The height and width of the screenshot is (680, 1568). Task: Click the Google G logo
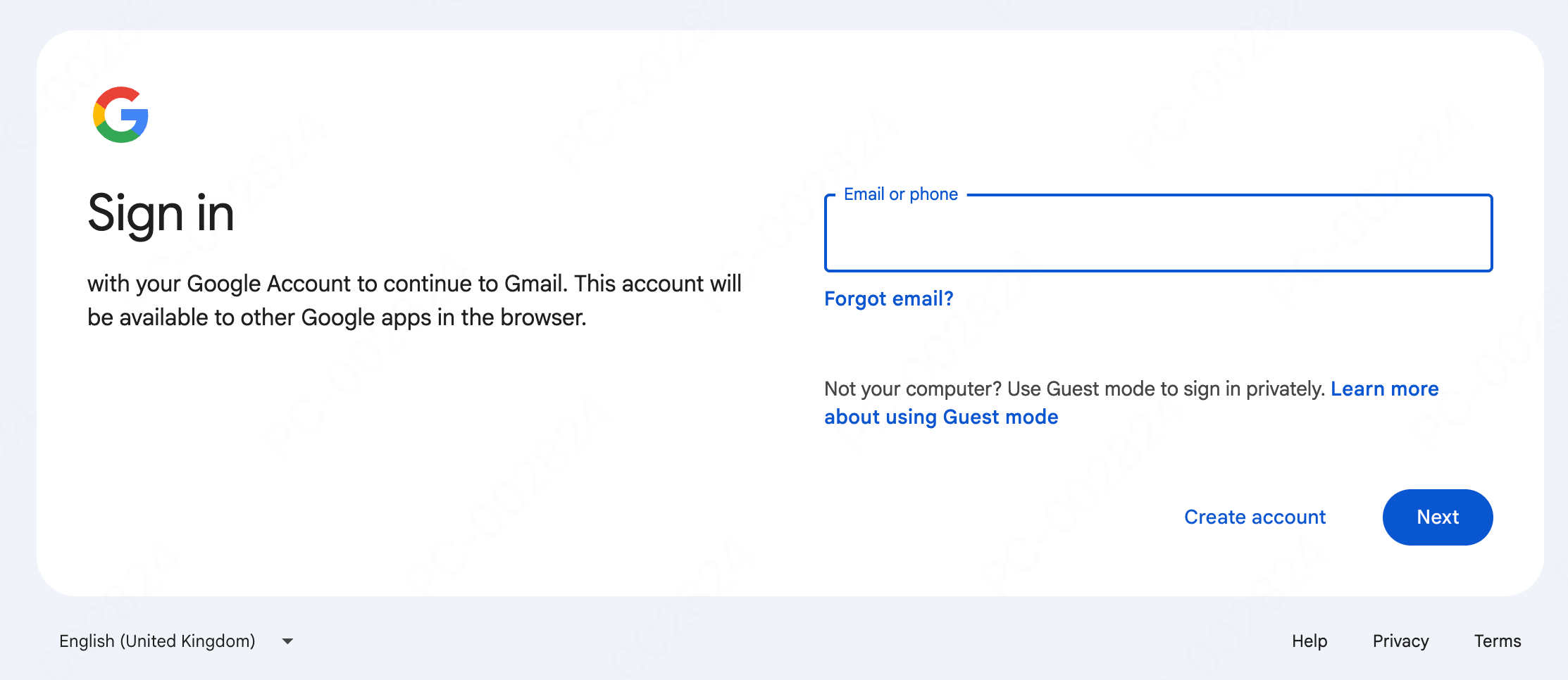120,115
